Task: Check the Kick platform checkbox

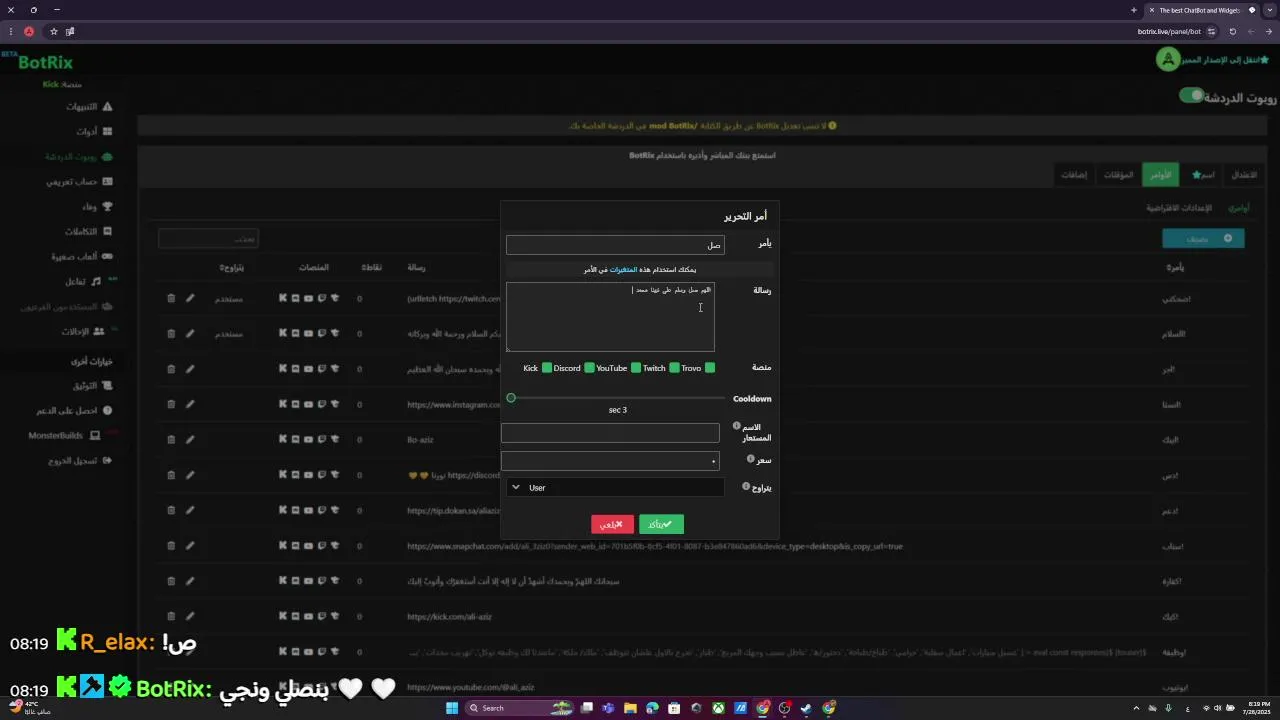Action: pyautogui.click(x=547, y=368)
